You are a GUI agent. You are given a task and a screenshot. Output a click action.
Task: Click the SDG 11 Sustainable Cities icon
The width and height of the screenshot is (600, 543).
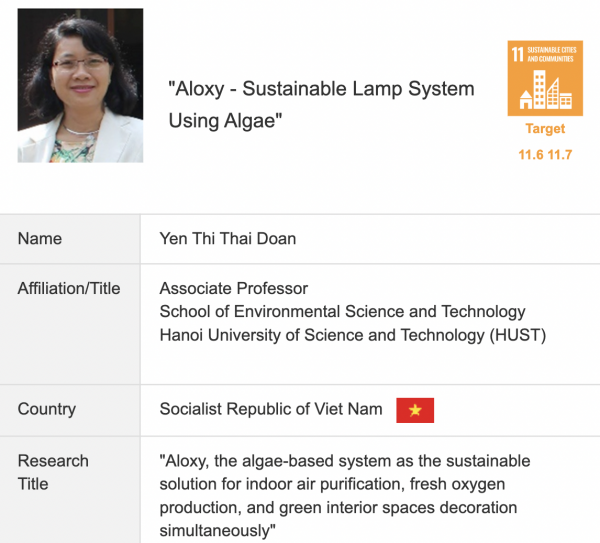(545, 79)
